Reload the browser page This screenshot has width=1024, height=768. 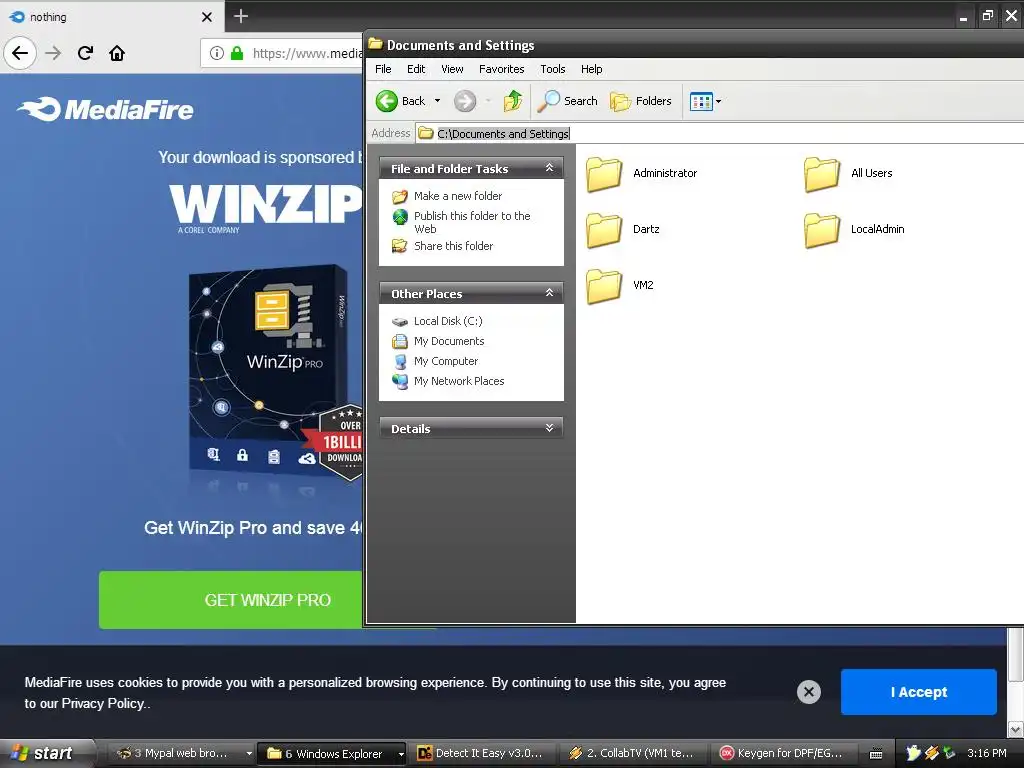click(x=85, y=53)
